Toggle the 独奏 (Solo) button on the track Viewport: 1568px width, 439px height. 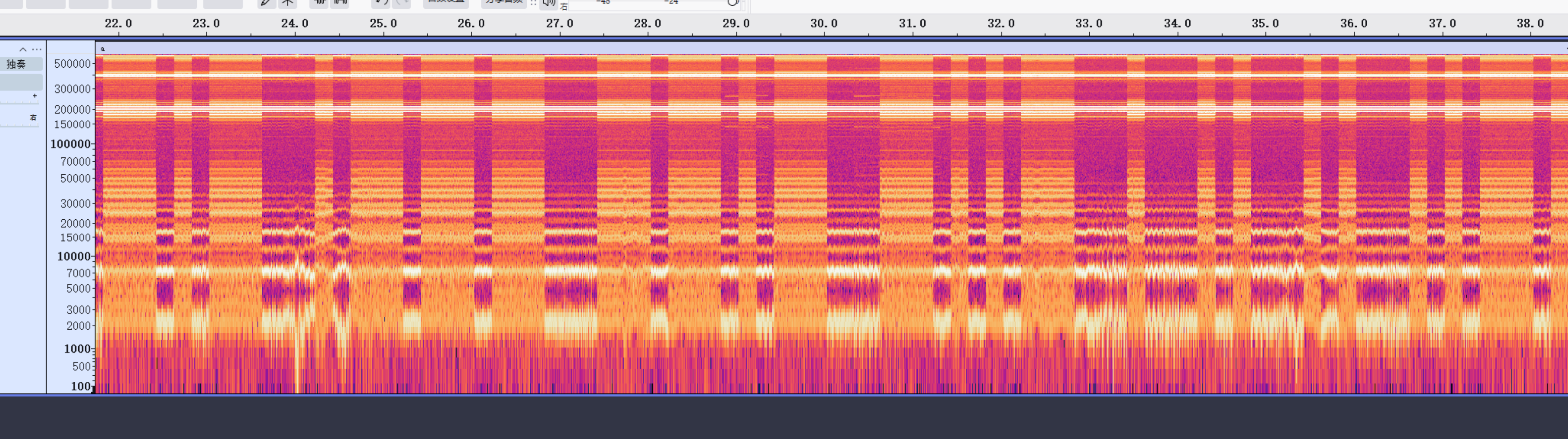tap(21, 65)
